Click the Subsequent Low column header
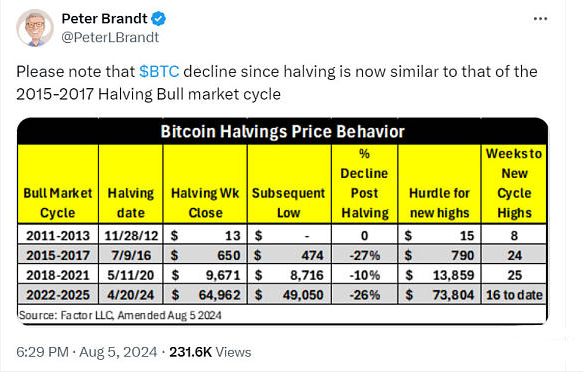583x373 pixels. point(289,203)
